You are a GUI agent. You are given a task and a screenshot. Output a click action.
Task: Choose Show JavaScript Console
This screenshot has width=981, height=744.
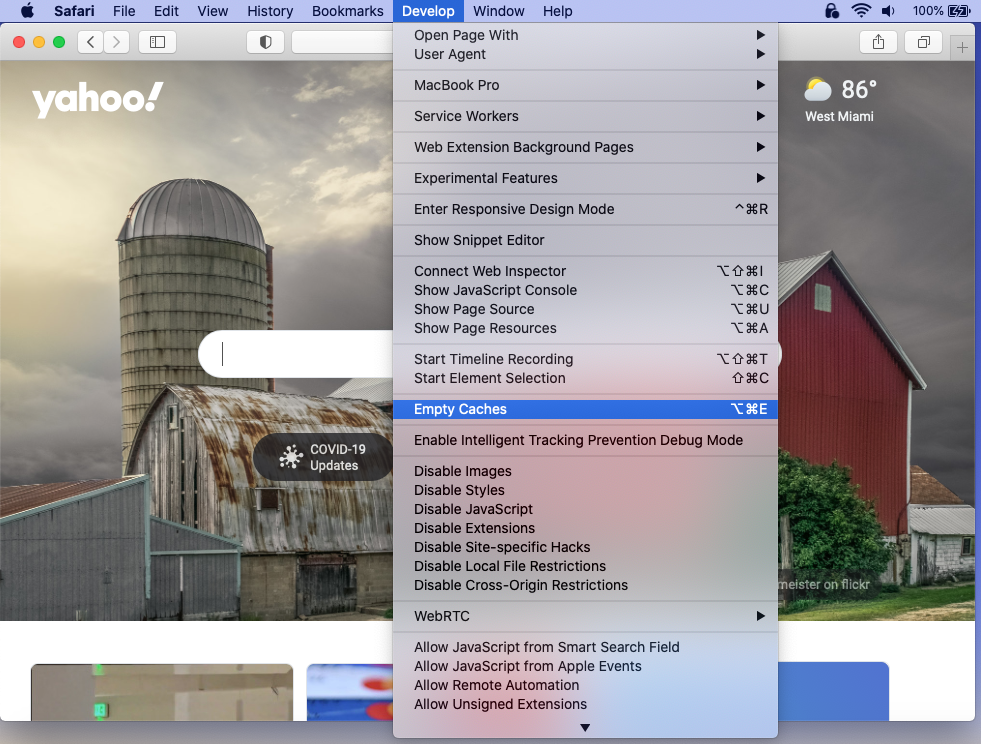(x=585, y=290)
